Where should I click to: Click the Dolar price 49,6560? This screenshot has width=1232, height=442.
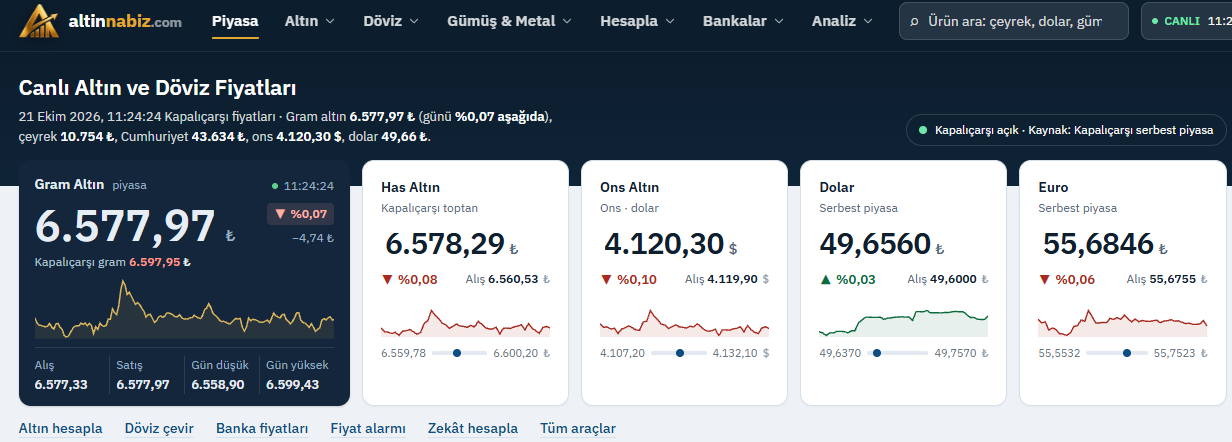[875, 244]
